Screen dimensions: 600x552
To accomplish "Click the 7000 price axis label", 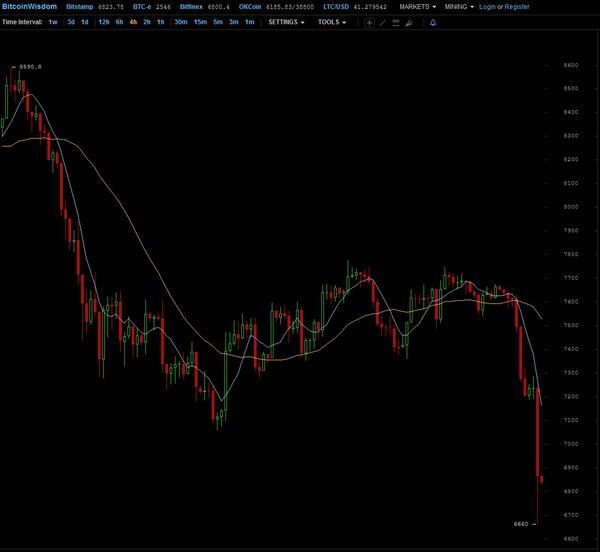I will (571, 444).
